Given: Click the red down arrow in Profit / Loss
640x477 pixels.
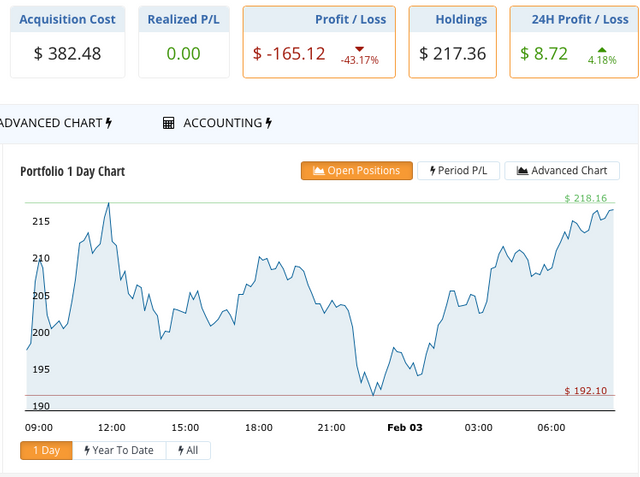Looking at the screenshot, I should (x=359, y=47).
